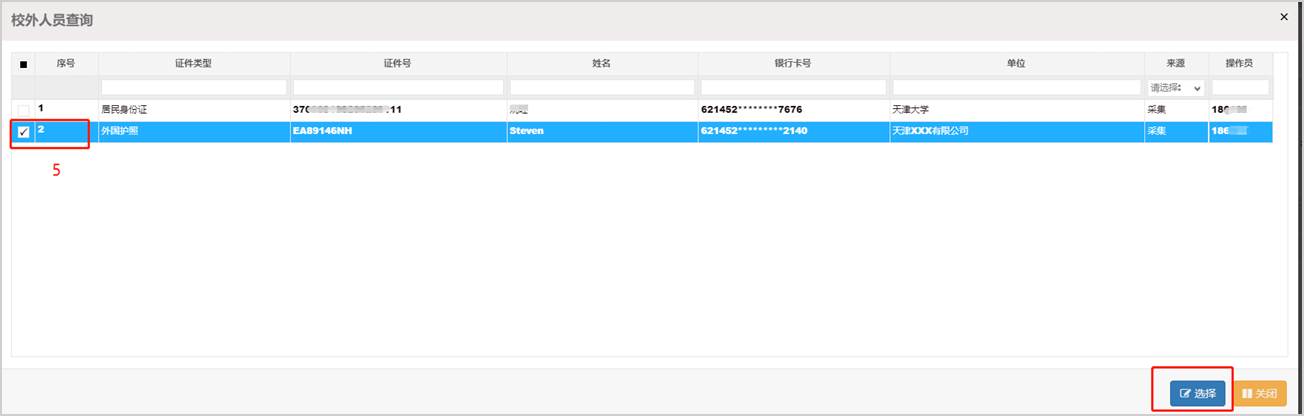Click the 操作员 filter text box
The height and width of the screenshot is (416, 1304).
coord(1240,88)
